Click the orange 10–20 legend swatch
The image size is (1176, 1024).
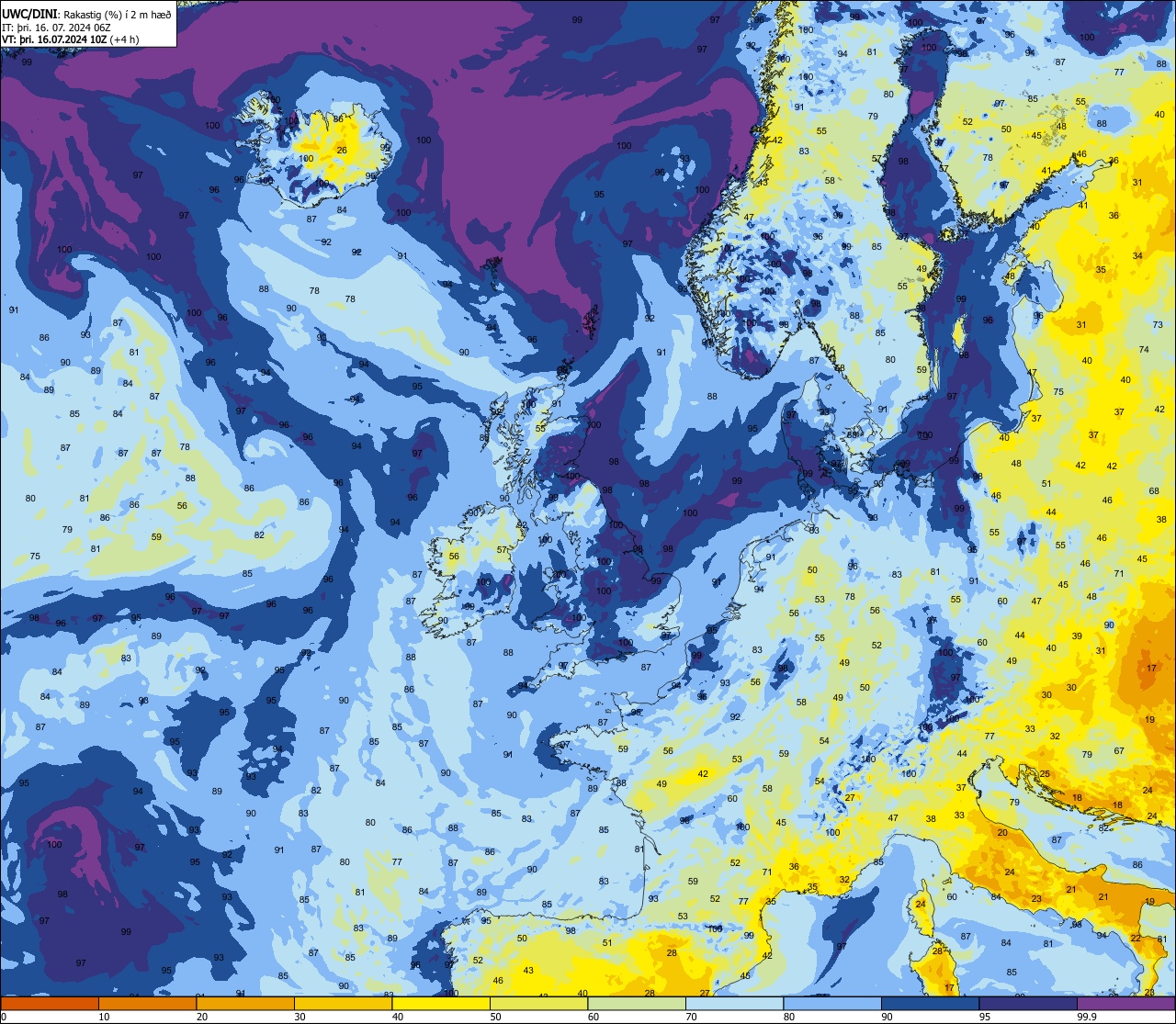click(x=147, y=1004)
